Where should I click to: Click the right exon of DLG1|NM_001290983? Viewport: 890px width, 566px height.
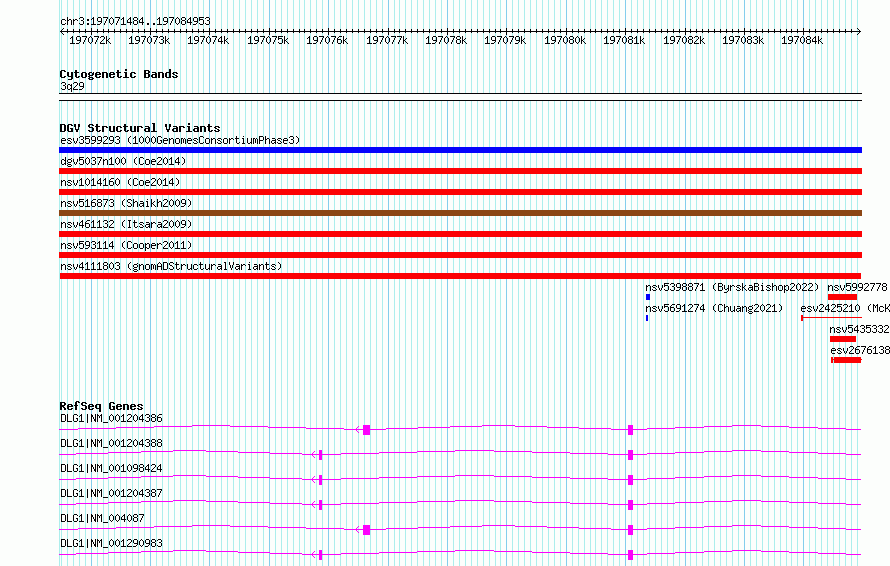click(630, 555)
